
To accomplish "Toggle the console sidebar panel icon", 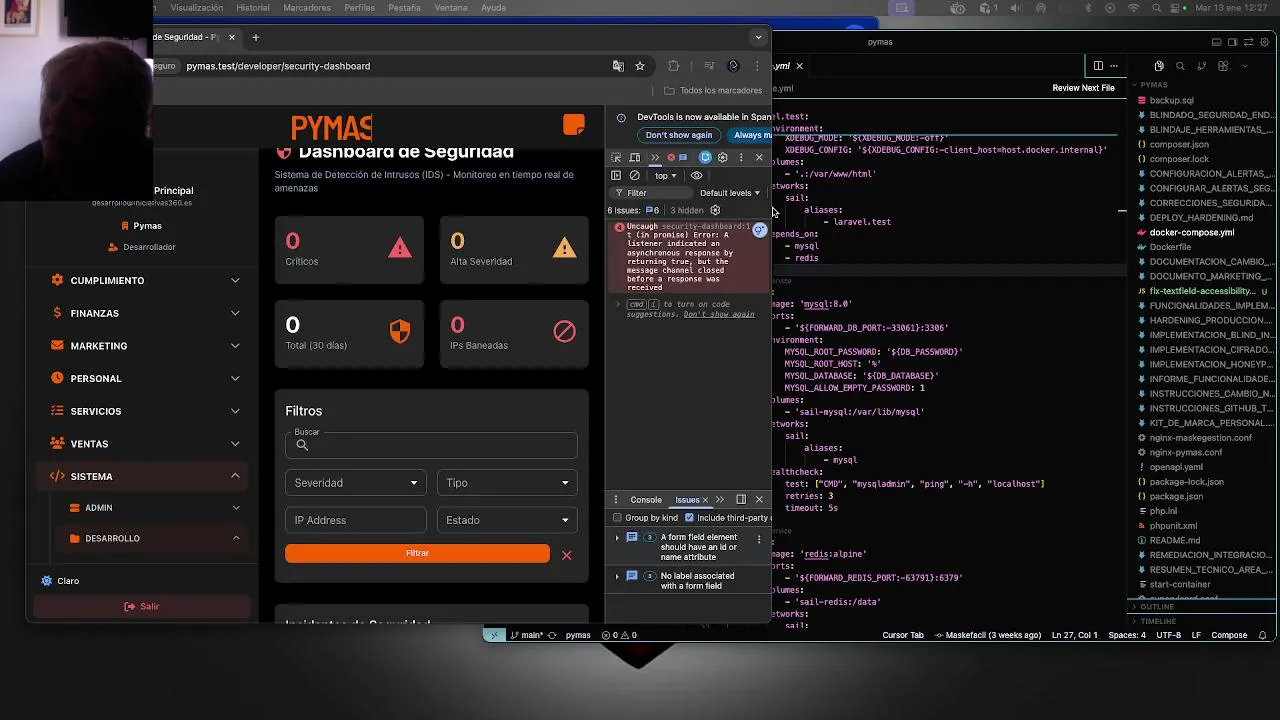I will [x=616, y=176].
